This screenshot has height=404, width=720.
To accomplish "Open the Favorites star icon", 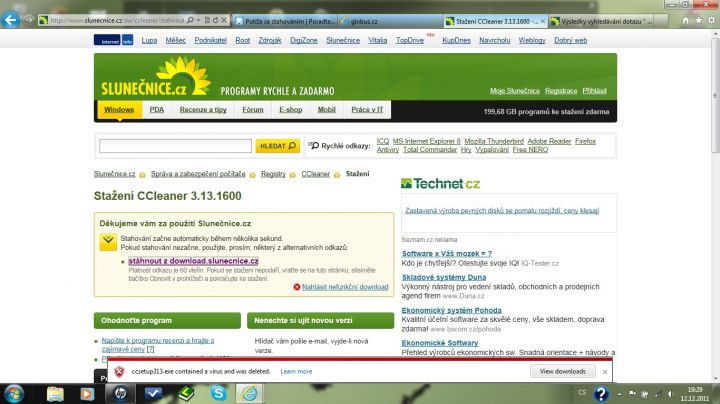I will [698, 20].
